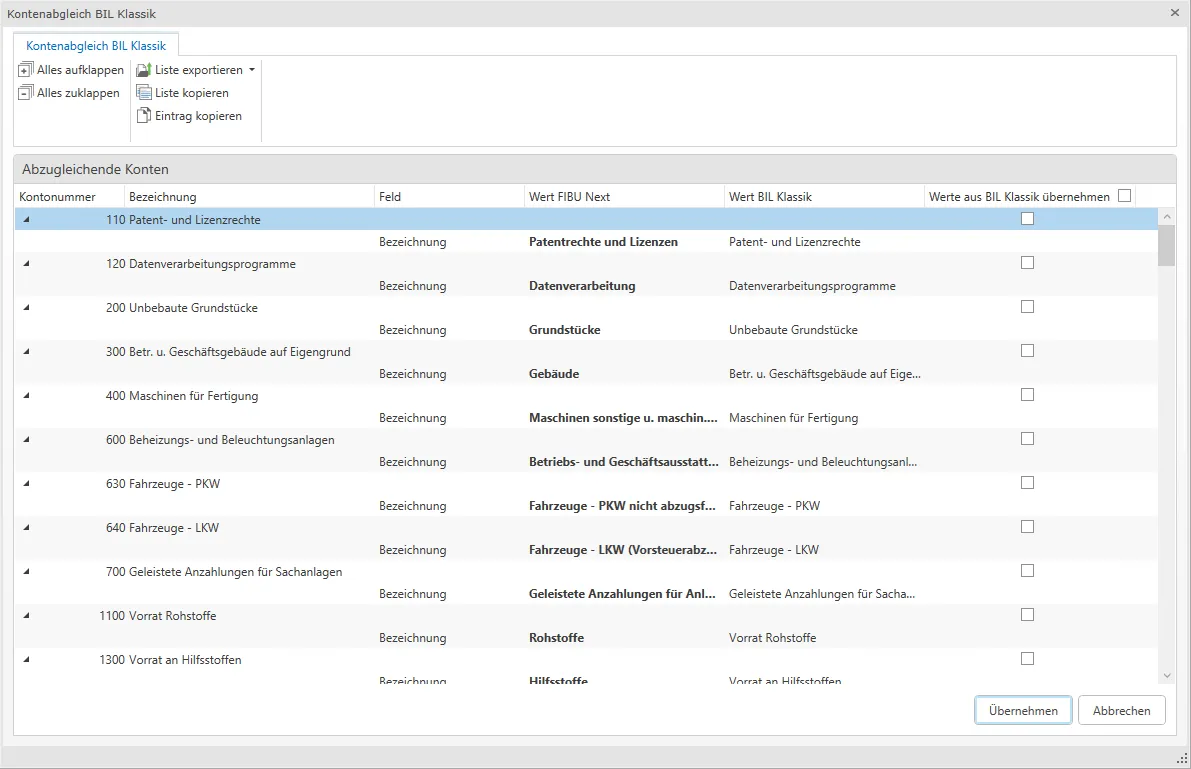Click the scroll down arrow of the list
The width and height of the screenshot is (1191, 769).
[x=1167, y=676]
